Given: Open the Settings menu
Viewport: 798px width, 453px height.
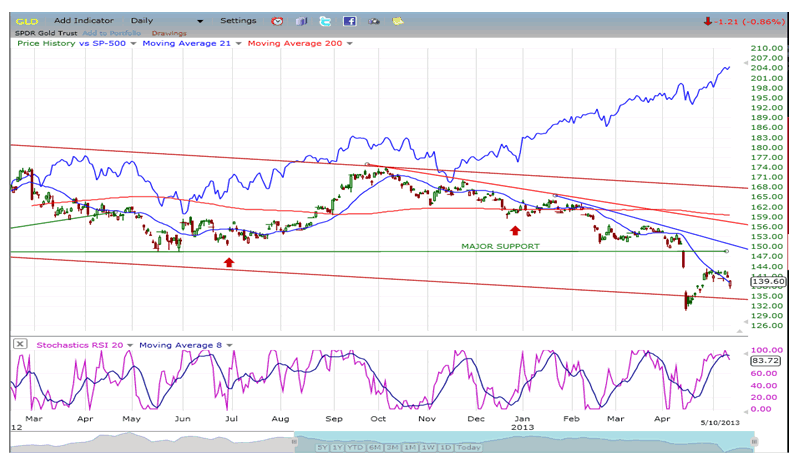Looking at the screenshot, I should [x=238, y=21].
